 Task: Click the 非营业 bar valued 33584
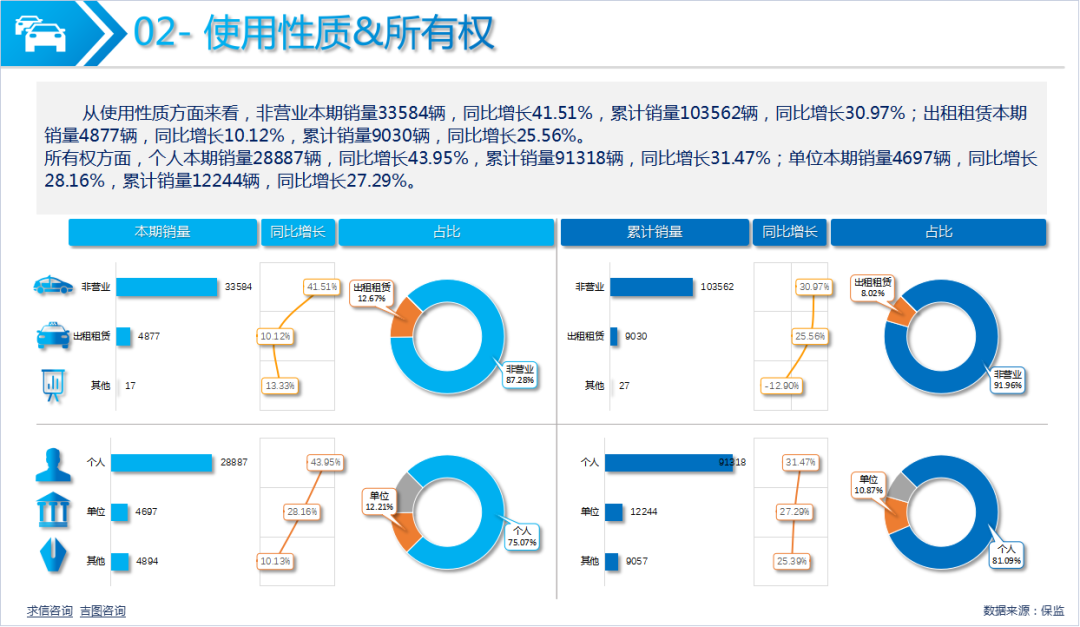167,287
